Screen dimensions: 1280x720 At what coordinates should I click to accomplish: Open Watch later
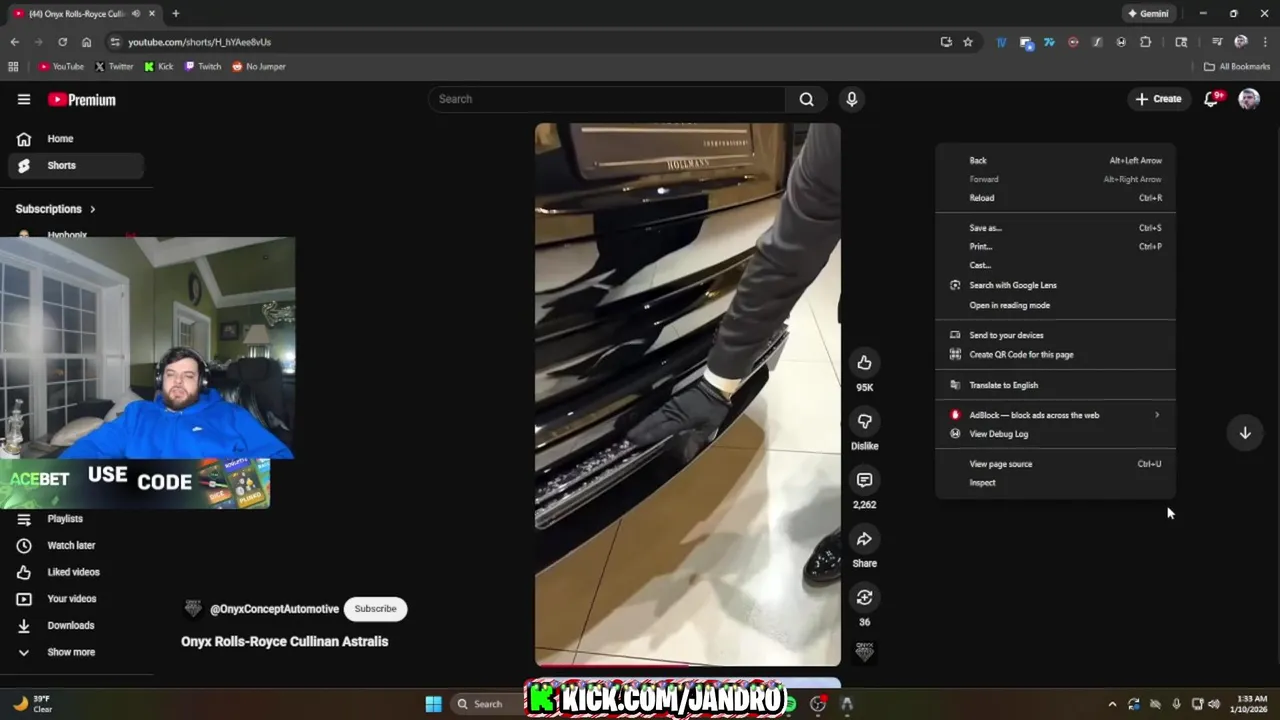pyautogui.click(x=76, y=546)
